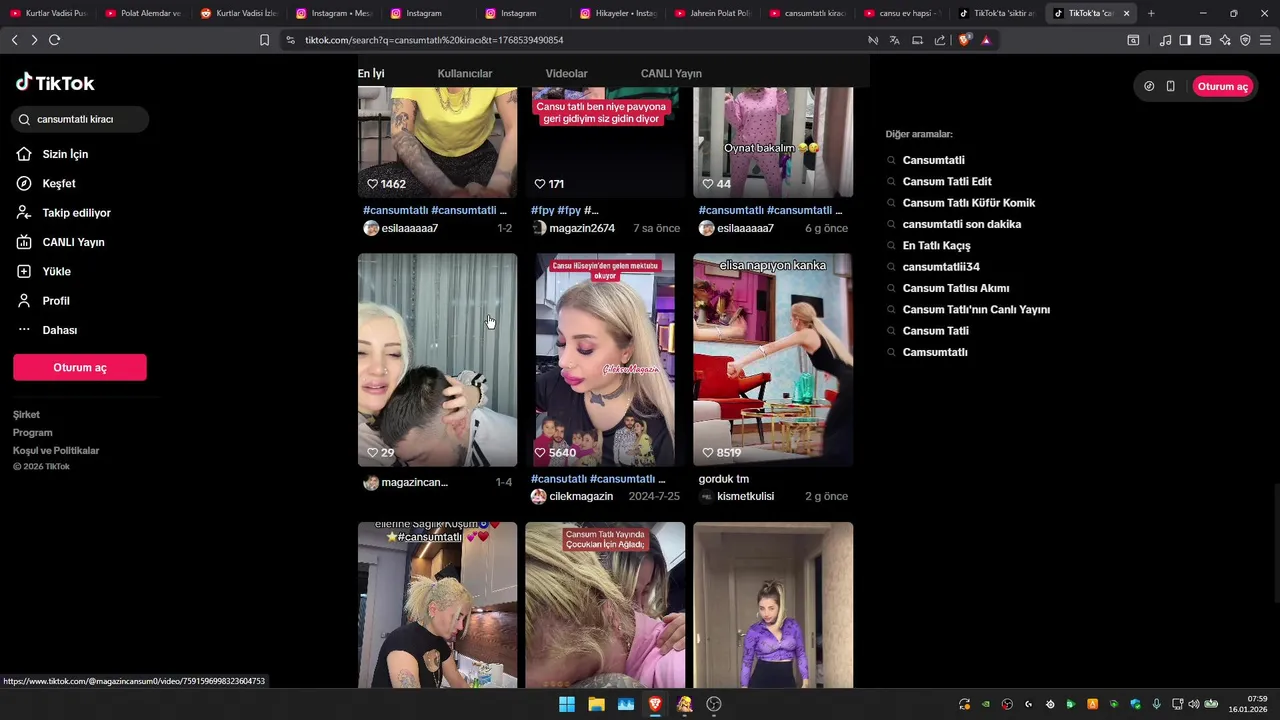The height and width of the screenshot is (720, 1280).
Task: Open the video thumbnail with 5640 likes
Action: 605,360
